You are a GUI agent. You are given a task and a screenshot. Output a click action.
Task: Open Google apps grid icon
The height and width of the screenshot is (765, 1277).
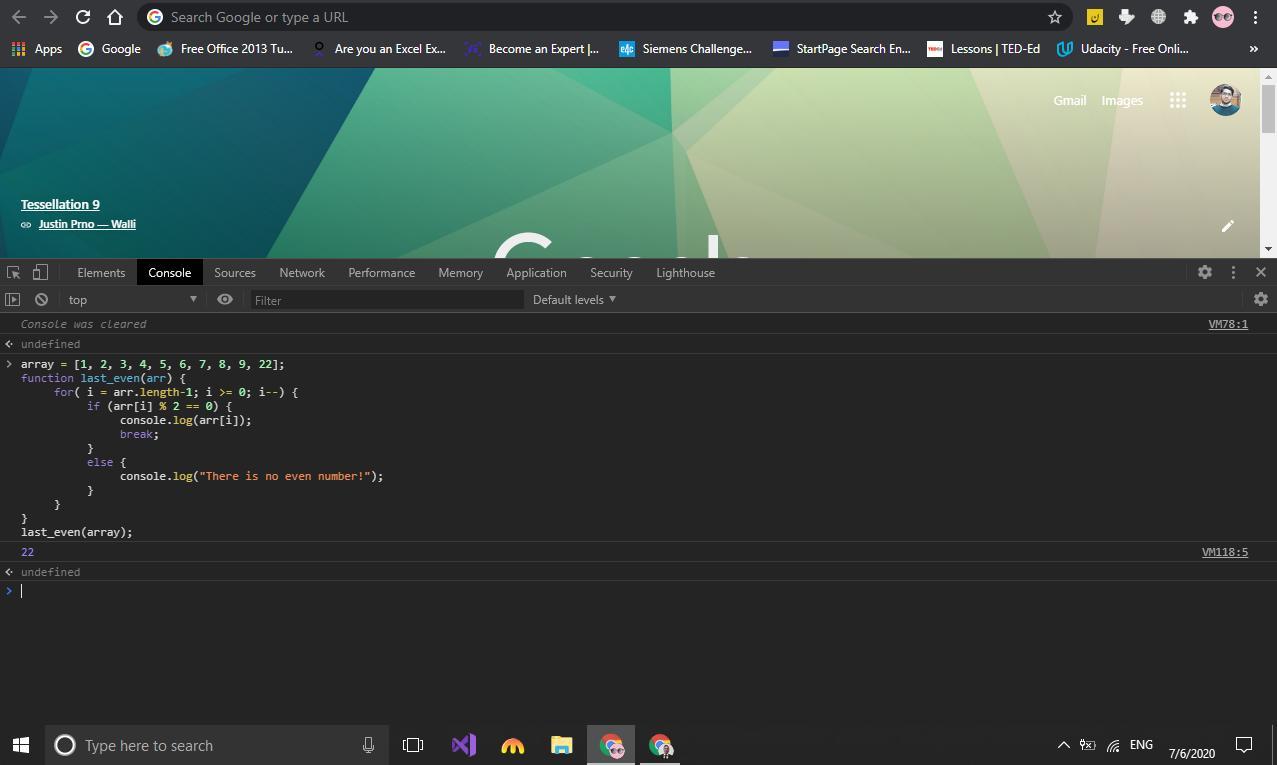pyautogui.click(x=1178, y=100)
